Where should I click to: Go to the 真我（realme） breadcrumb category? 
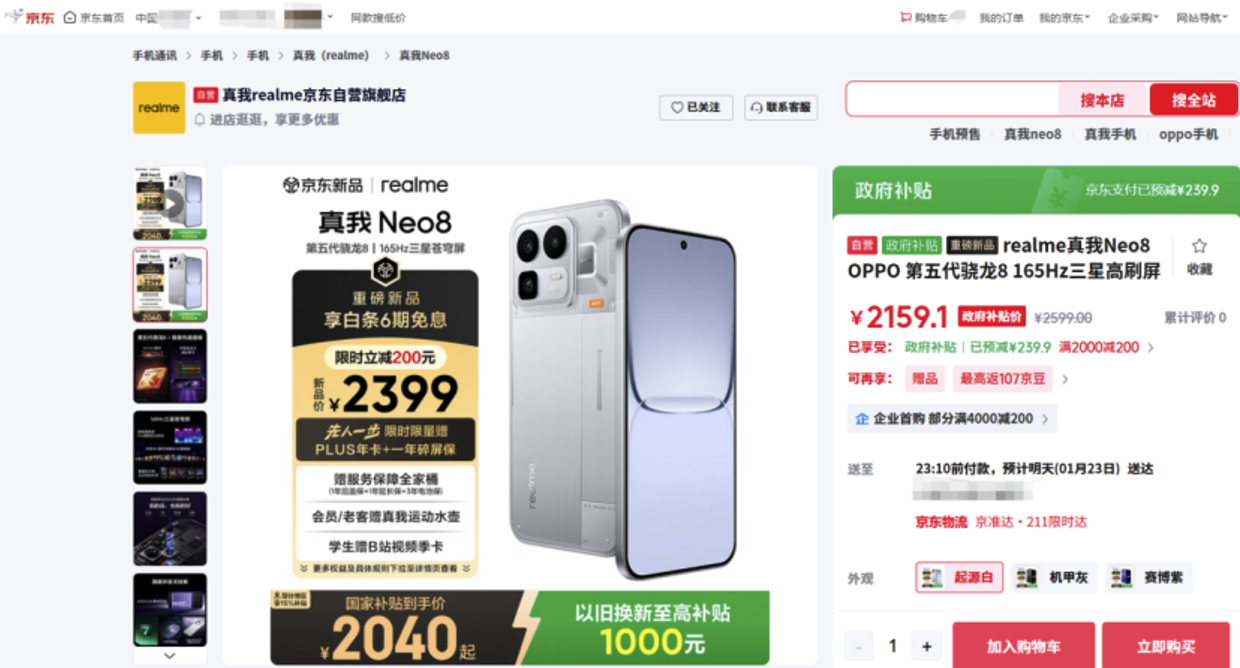pos(331,55)
